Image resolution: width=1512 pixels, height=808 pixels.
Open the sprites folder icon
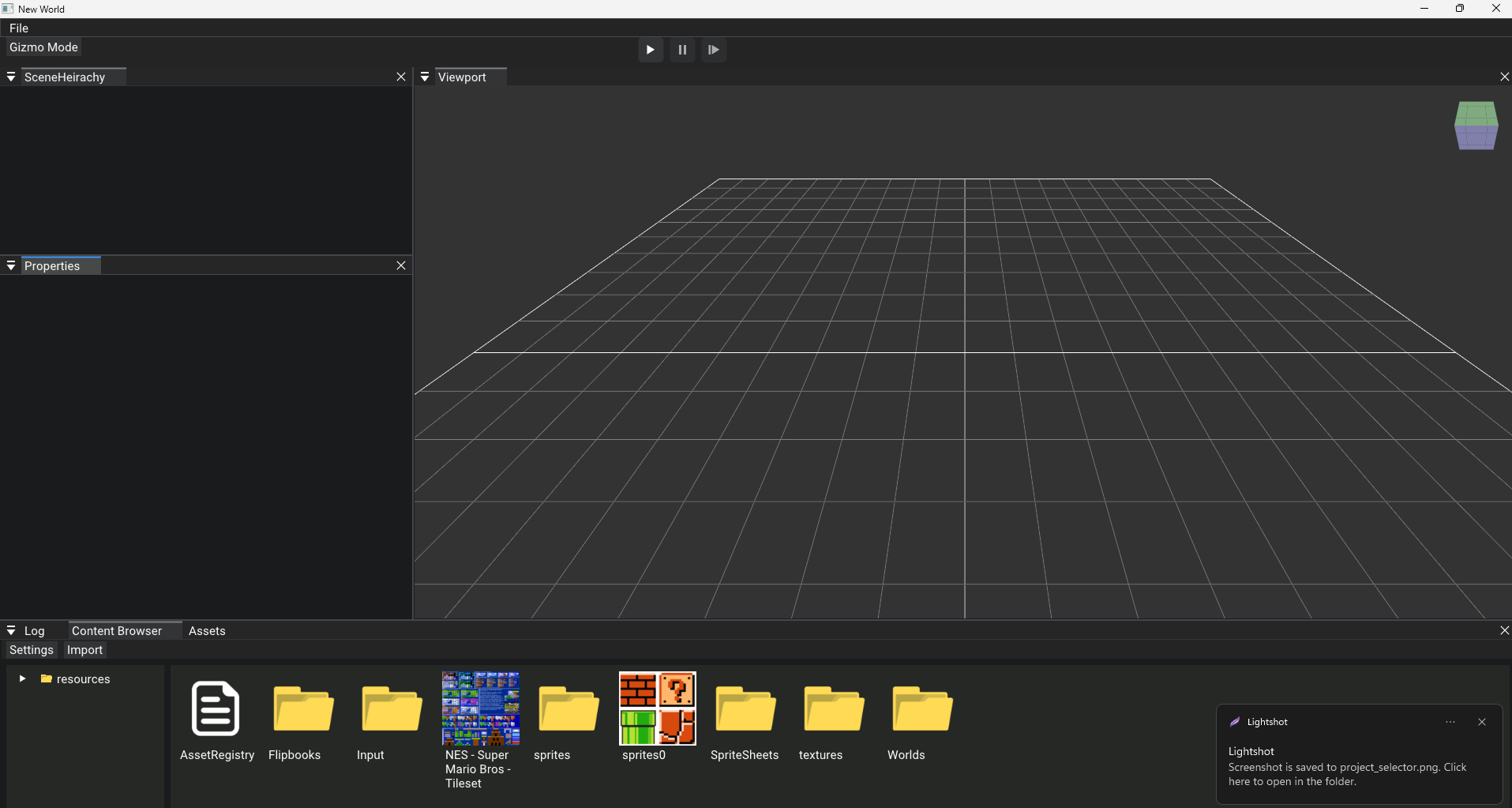click(568, 708)
